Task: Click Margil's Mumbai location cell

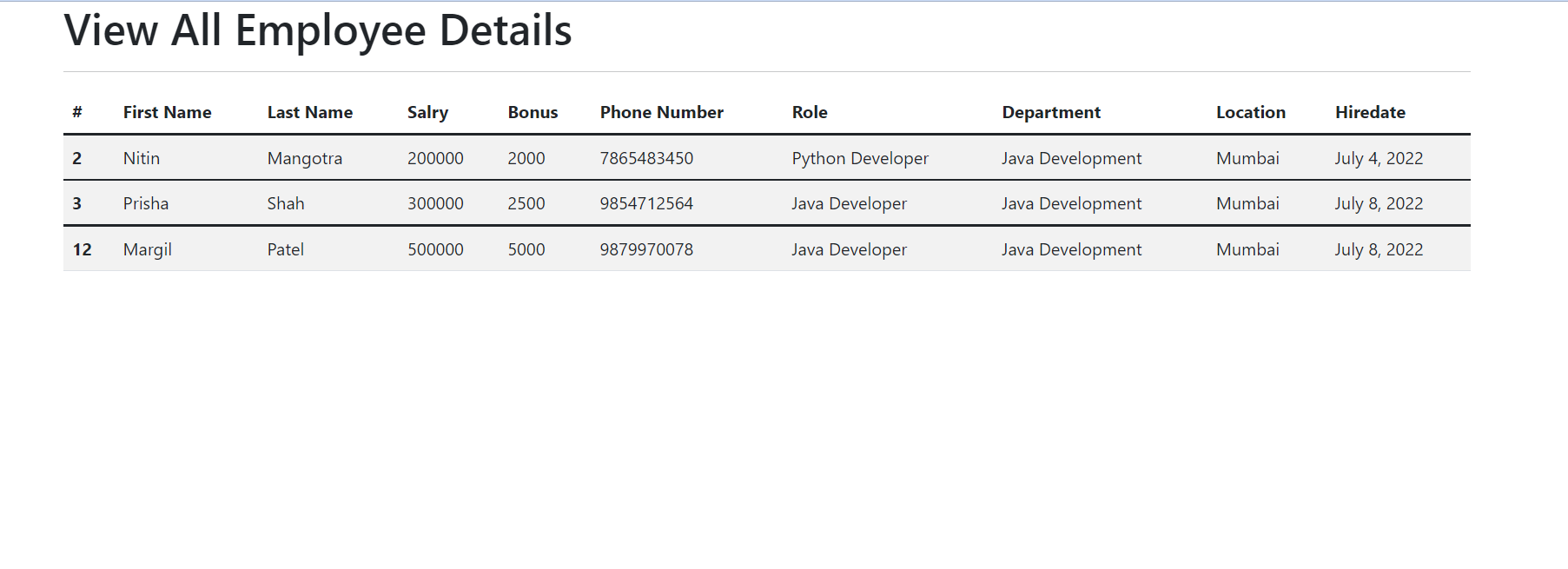Action: point(1248,249)
